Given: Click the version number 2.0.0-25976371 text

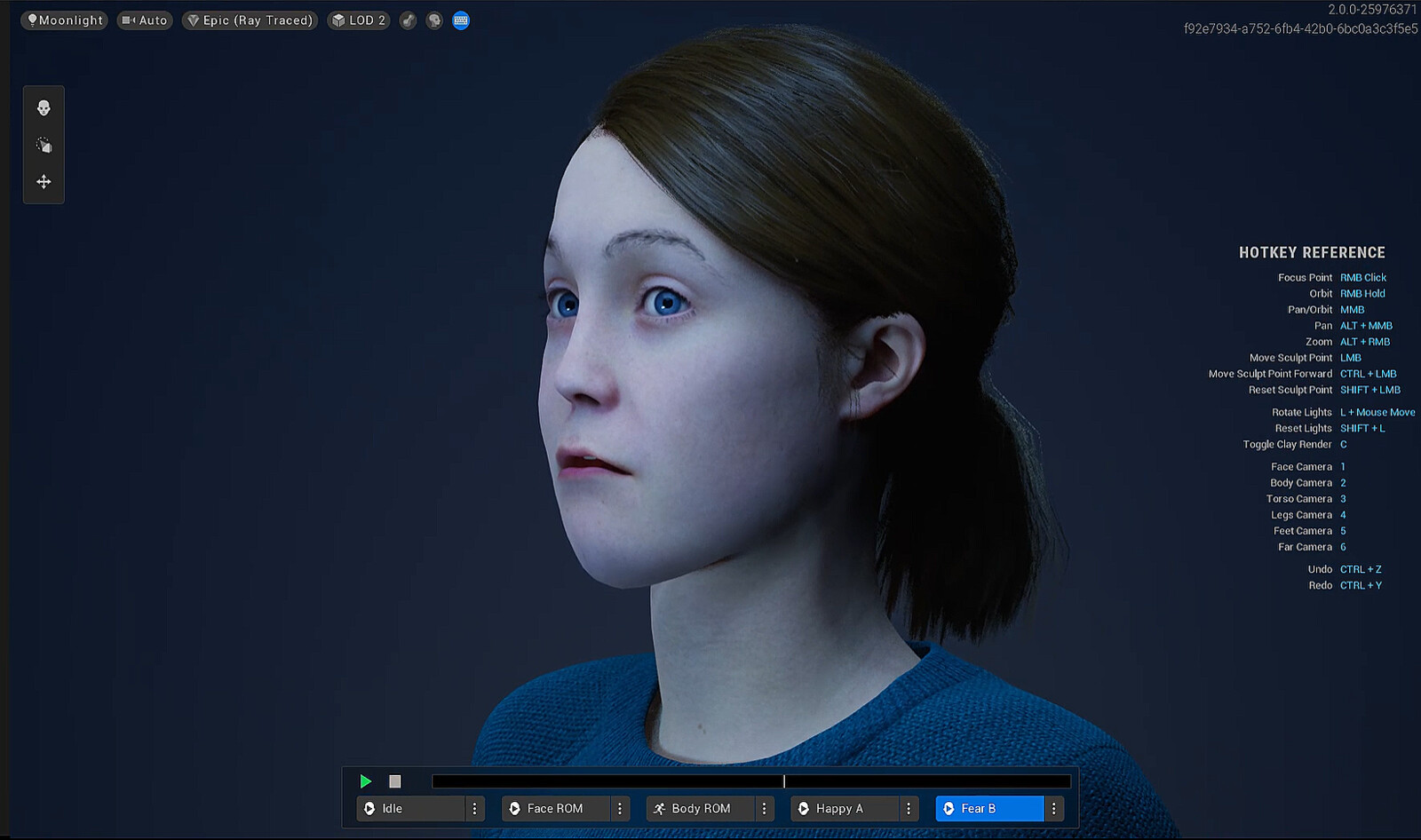Looking at the screenshot, I should pyautogui.click(x=1372, y=10).
